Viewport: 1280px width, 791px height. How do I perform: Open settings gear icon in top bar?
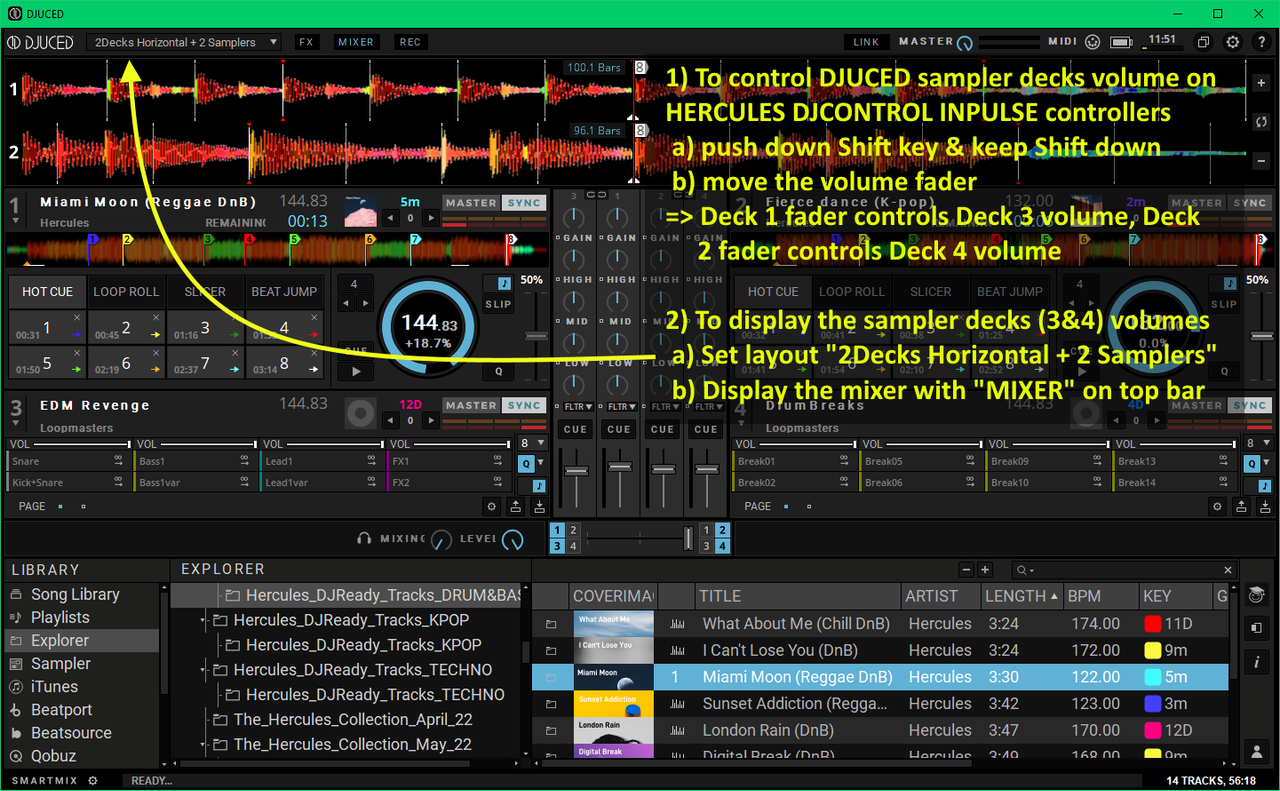tap(1233, 42)
